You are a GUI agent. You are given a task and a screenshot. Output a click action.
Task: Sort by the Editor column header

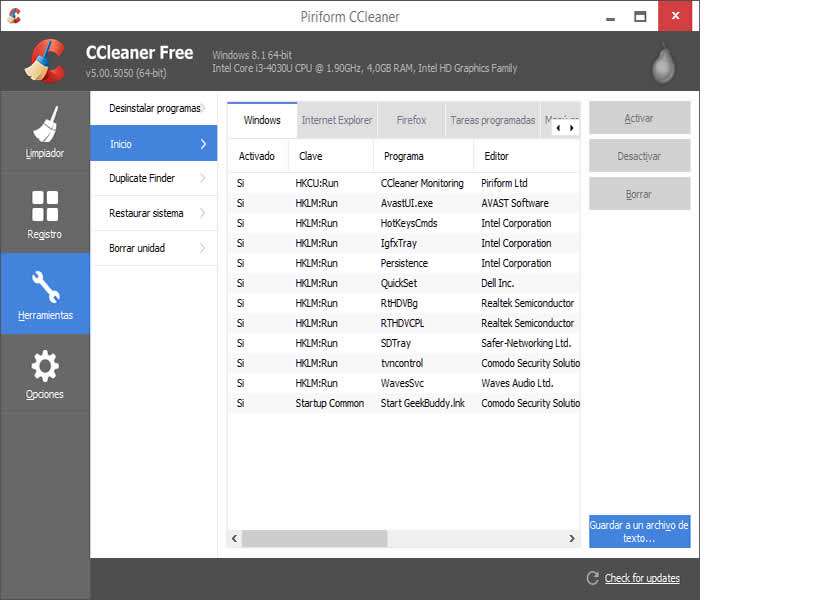tap(526, 156)
